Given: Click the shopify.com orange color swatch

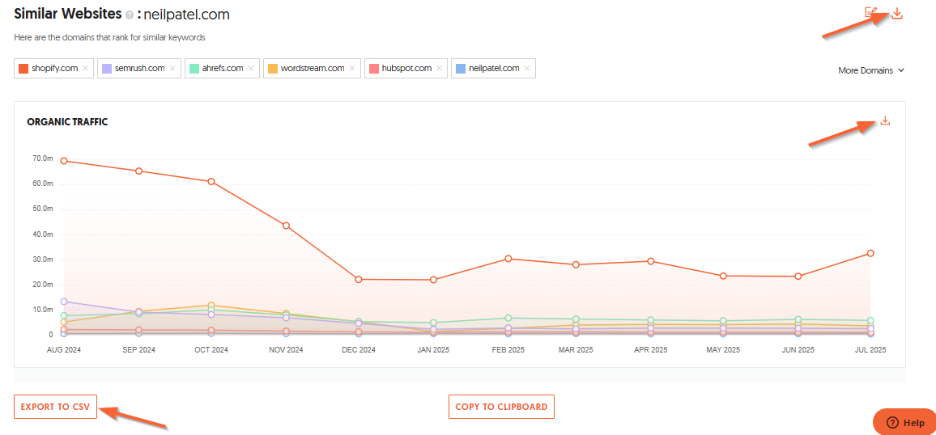Looking at the screenshot, I should coord(24,69).
